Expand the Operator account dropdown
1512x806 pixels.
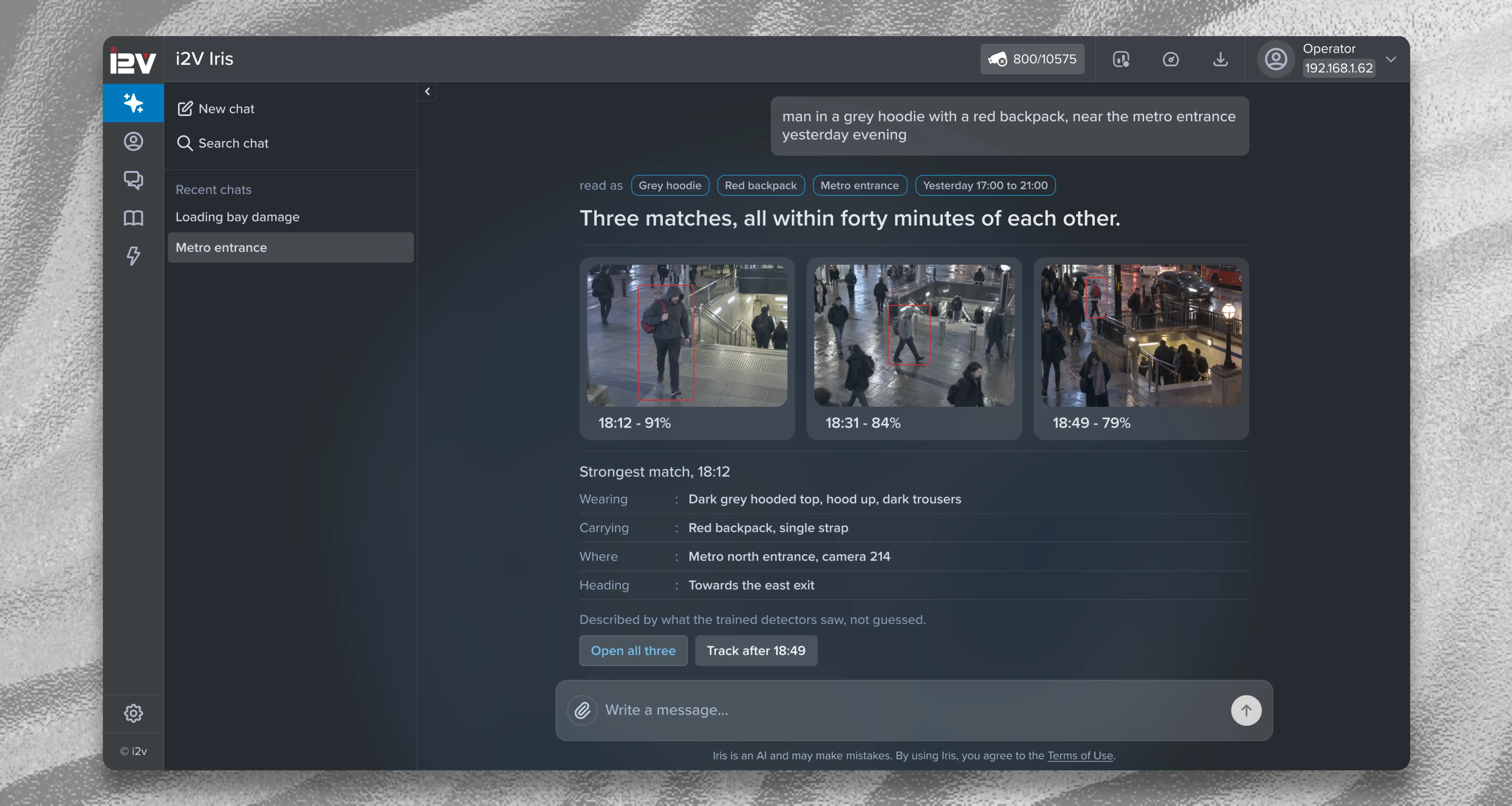tap(1390, 59)
